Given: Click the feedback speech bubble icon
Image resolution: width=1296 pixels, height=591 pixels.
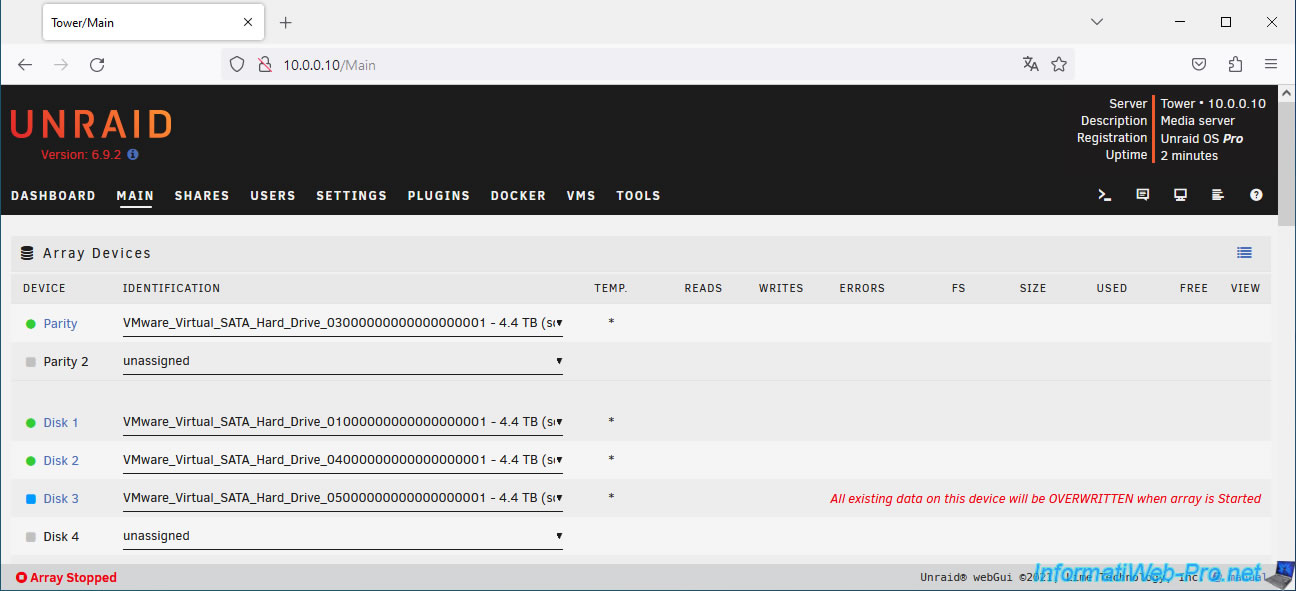Looking at the screenshot, I should point(1143,196).
